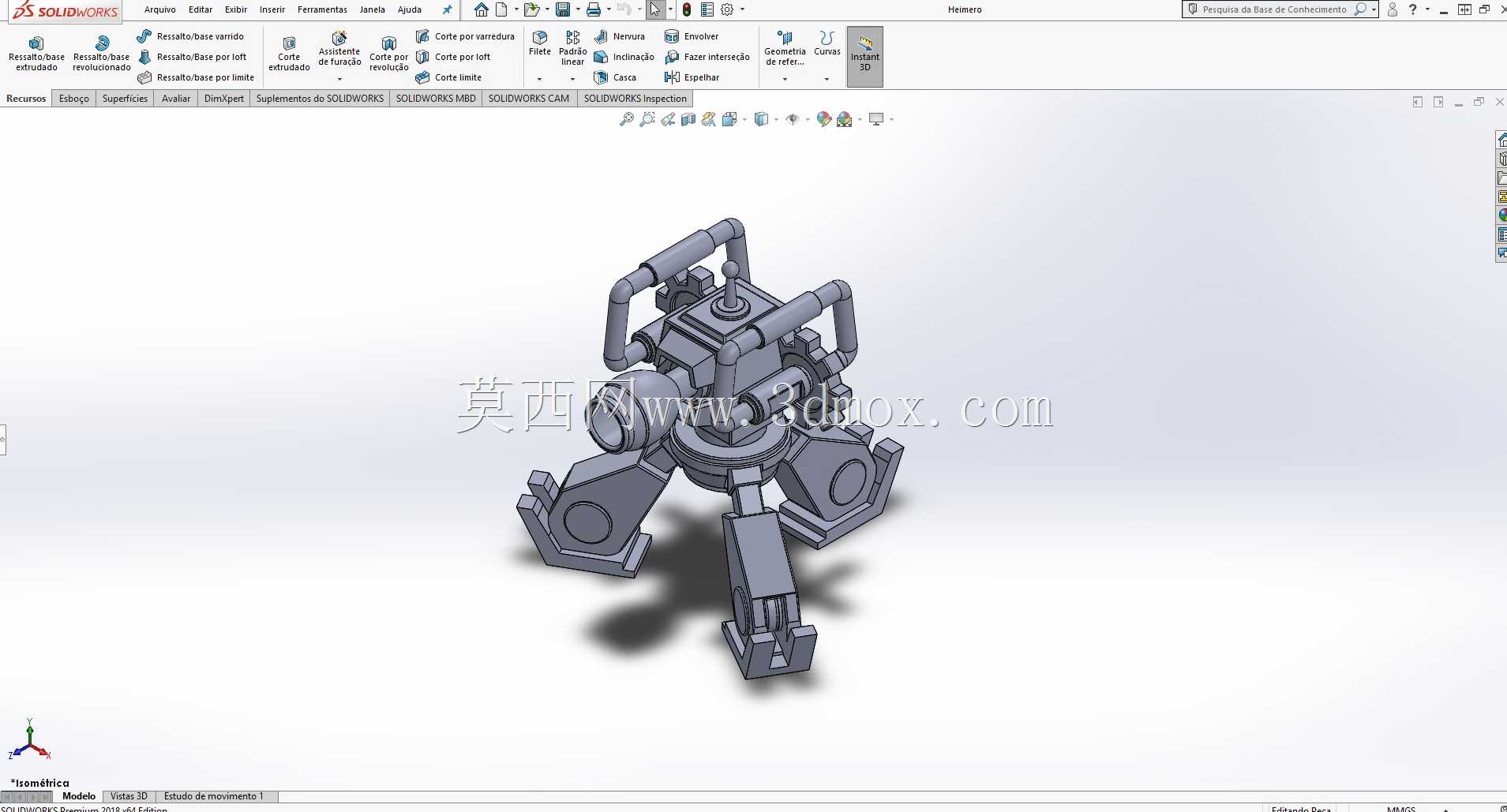This screenshot has width=1507, height=812.
Task: Select the Ressalto/base revolucionado tool
Action: pos(101,54)
